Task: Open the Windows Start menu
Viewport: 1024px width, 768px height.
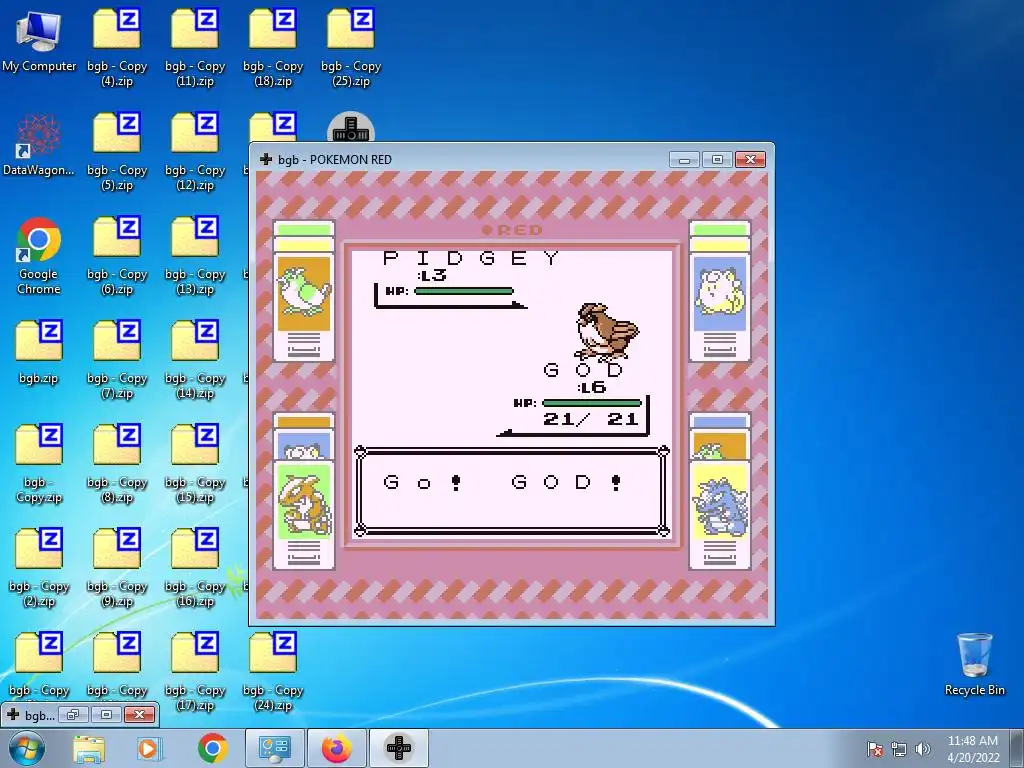Action: (27, 748)
